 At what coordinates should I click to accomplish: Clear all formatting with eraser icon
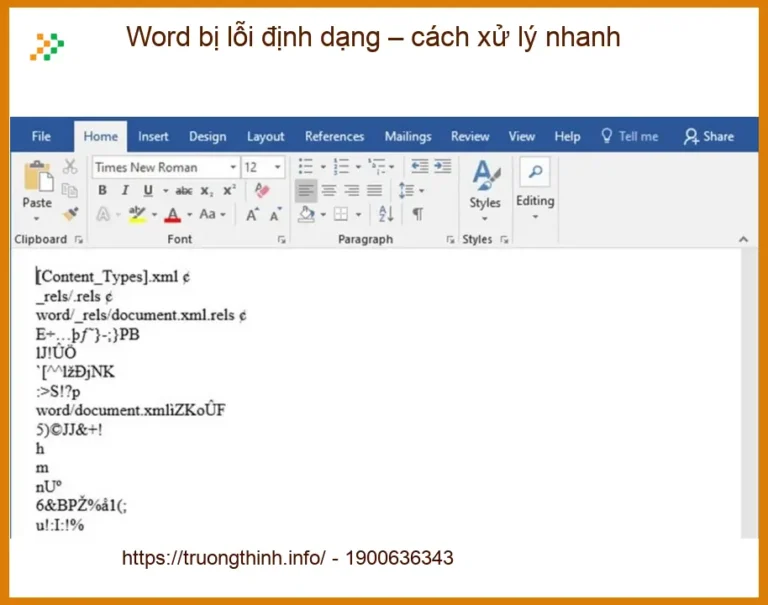click(262, 190)
